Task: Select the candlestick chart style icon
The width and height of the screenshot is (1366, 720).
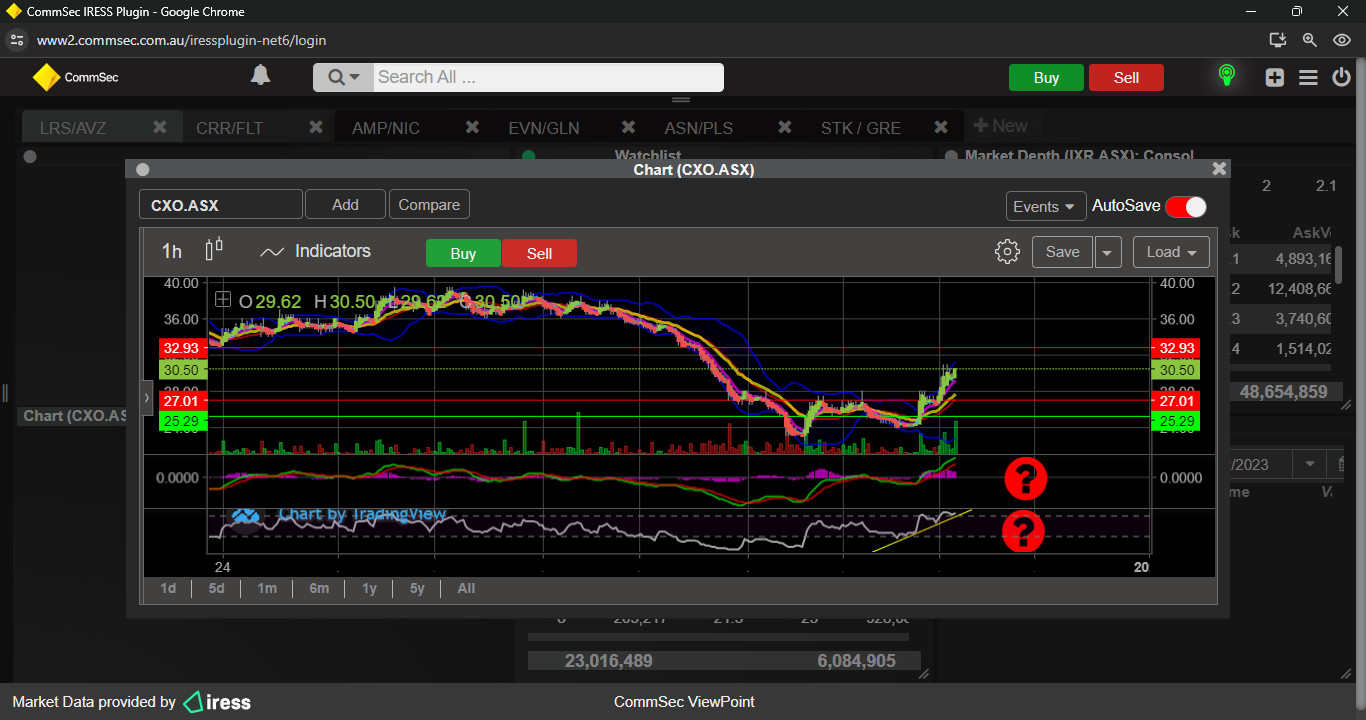Action: click(214, 250)
